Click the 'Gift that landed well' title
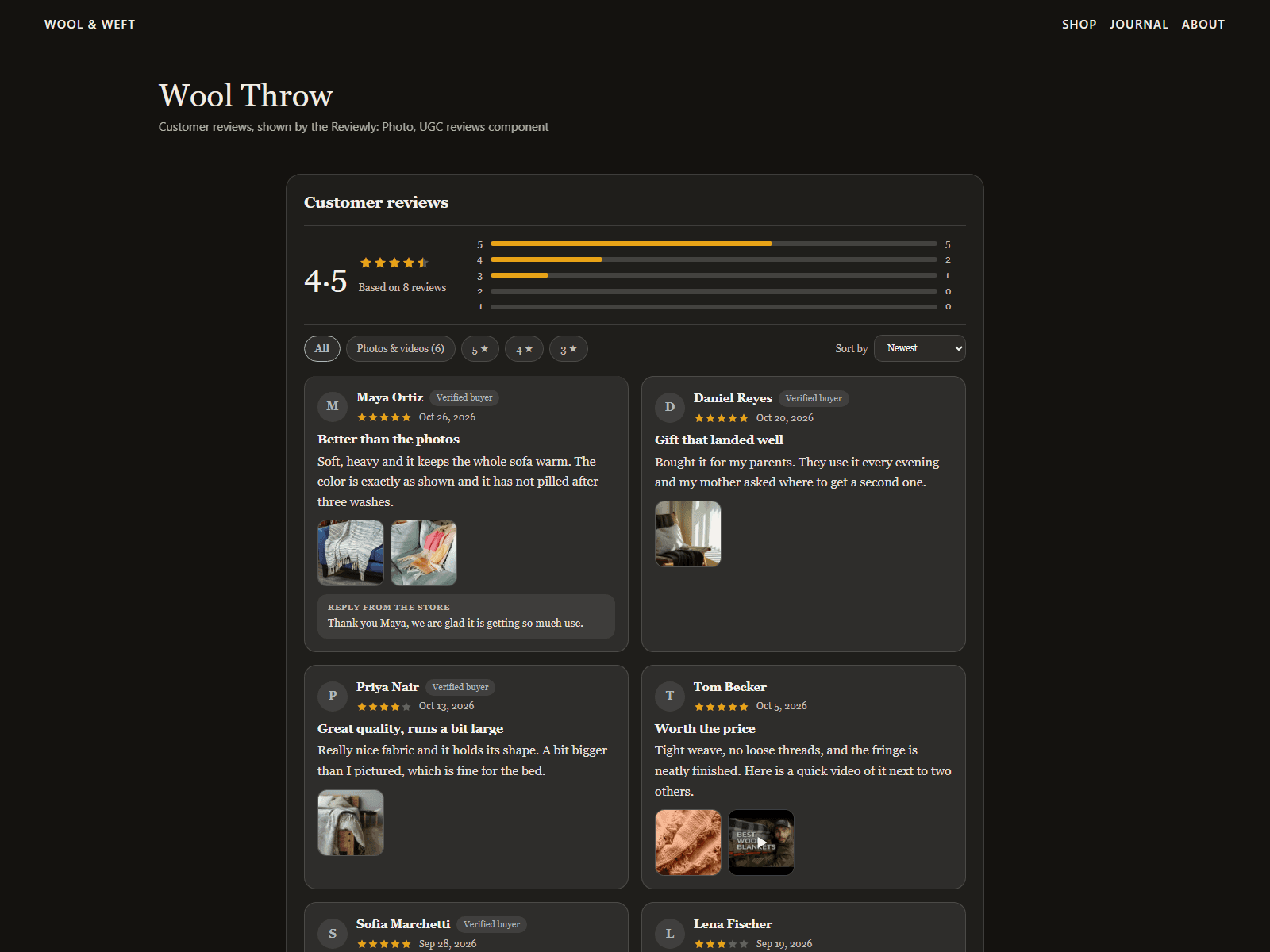The width and height of the screenshot is (1270, 952). 718,440
